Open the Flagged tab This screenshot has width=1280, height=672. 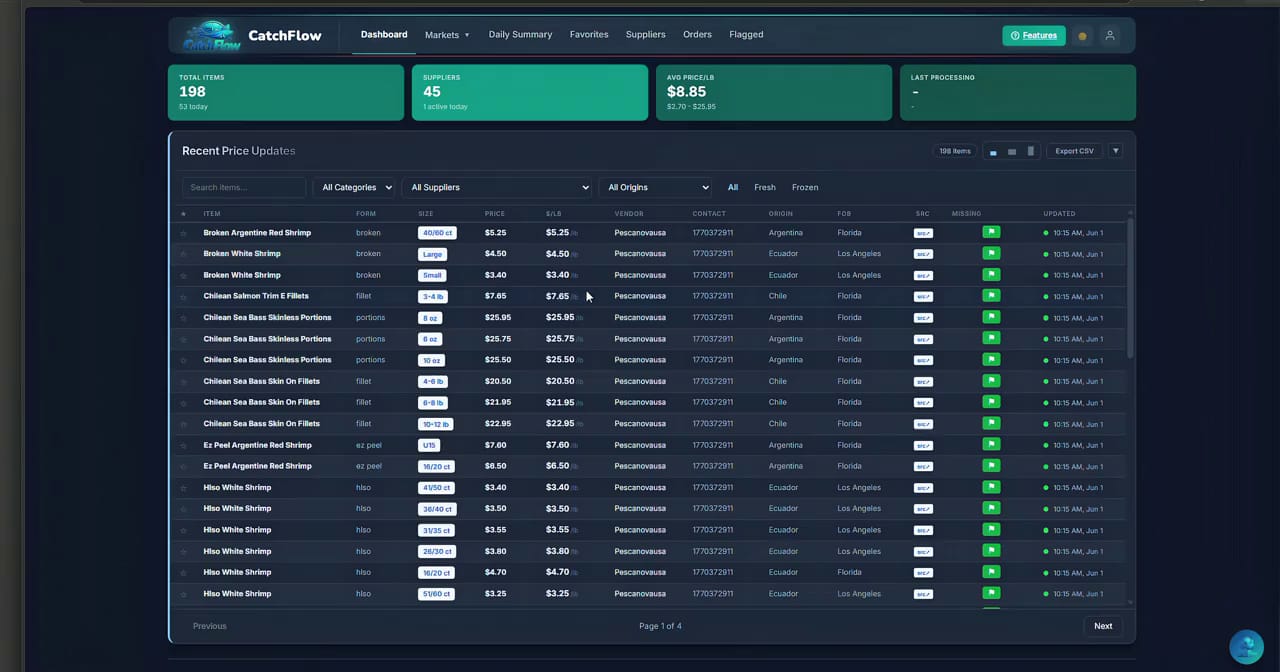(x=746, y=34)
